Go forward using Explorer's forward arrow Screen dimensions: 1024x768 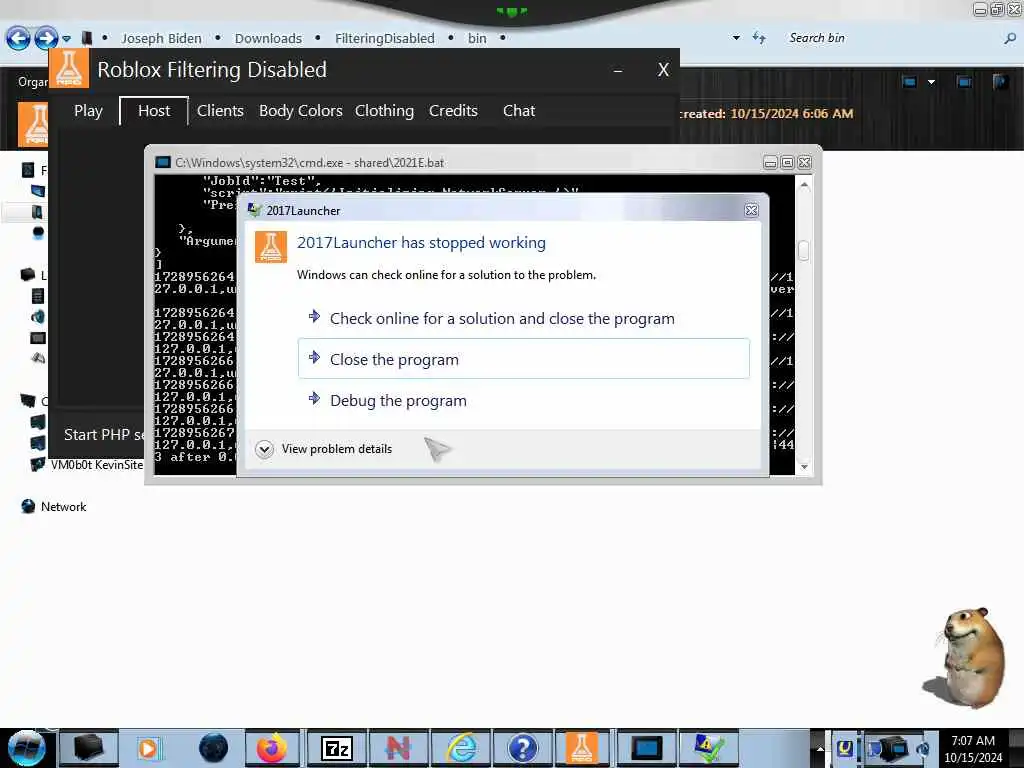click(46, 38)
